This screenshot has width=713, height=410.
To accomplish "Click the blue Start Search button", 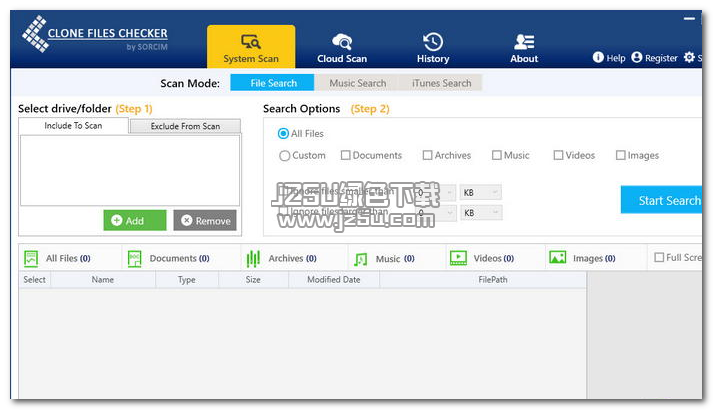I will 662,200.
